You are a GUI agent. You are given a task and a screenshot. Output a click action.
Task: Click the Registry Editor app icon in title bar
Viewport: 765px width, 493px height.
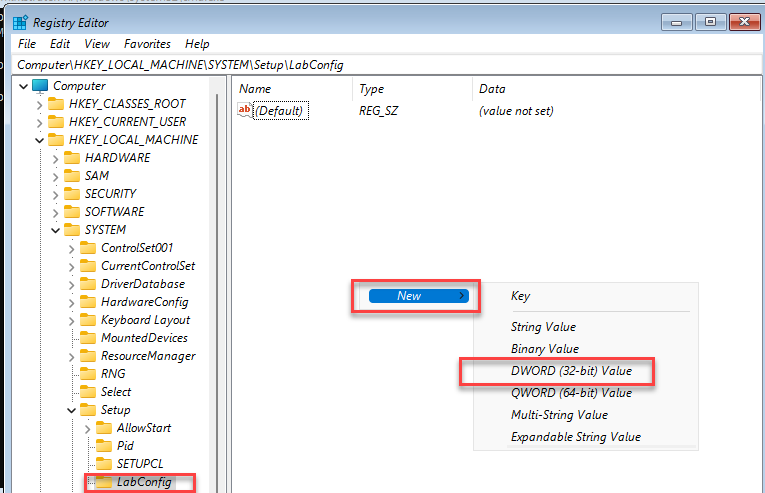coord(20,22)
